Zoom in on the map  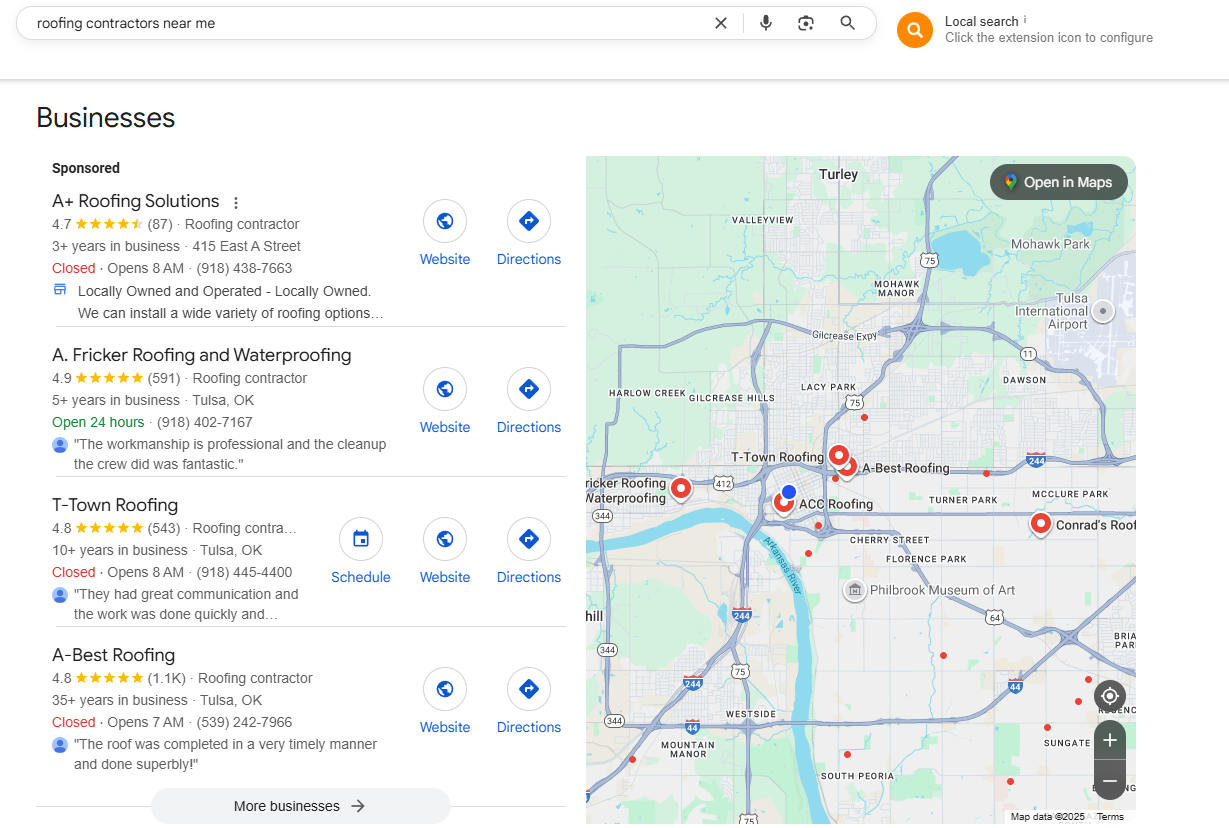1110,740
